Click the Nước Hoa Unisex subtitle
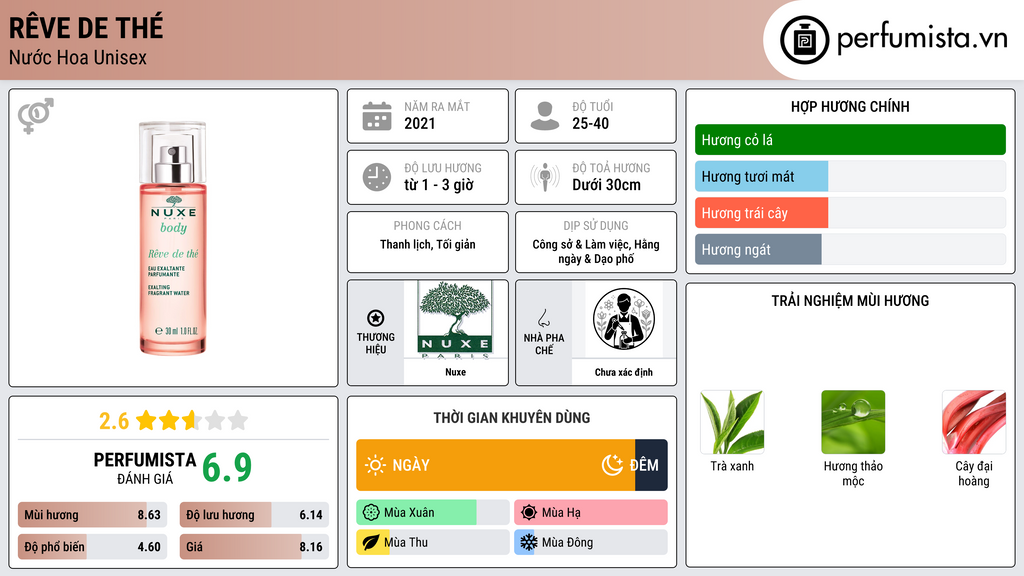Screen dimensions: 1024x576 click(x=78, y=57)
